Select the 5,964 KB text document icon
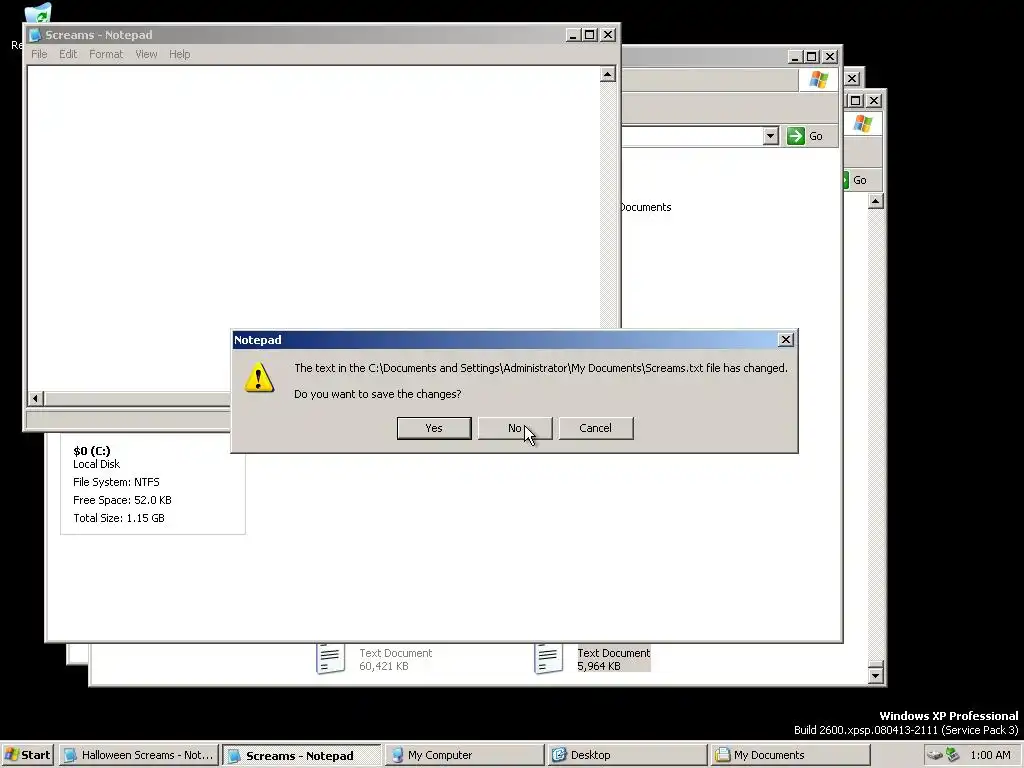Image resolution: width=1024 pixels, height=768 pixels. (549, 658)
